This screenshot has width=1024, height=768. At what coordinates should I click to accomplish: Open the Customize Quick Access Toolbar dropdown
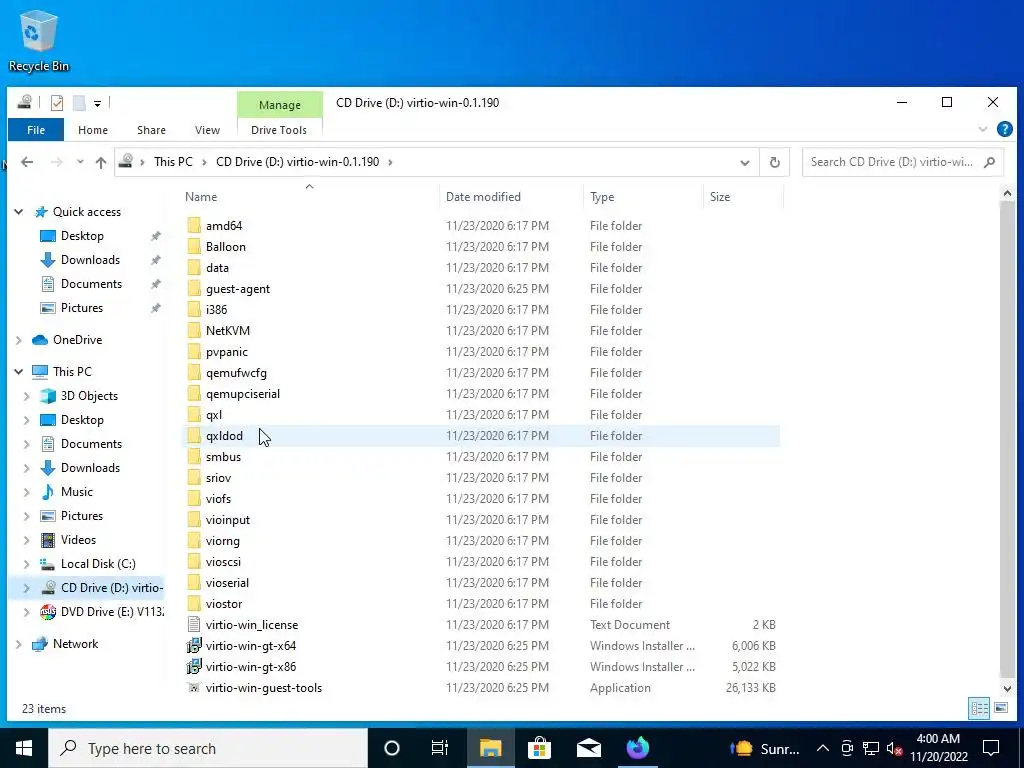[97, 103]
